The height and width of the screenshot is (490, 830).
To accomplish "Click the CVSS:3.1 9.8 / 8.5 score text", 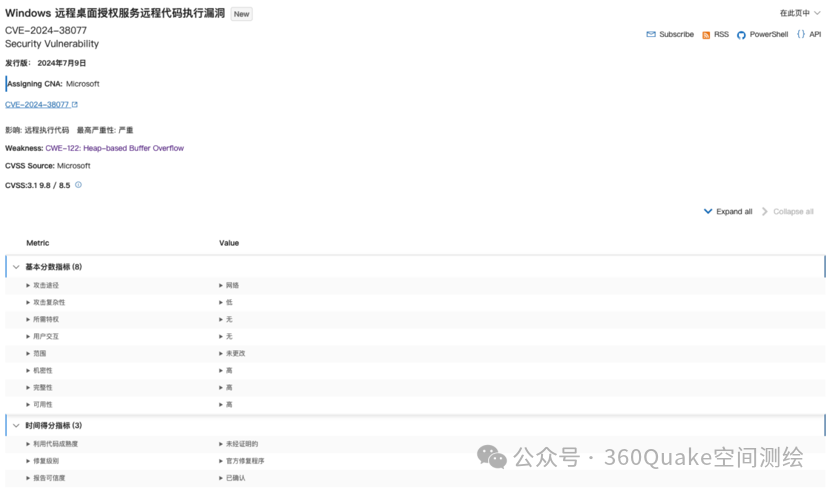I will click(38, 185).
